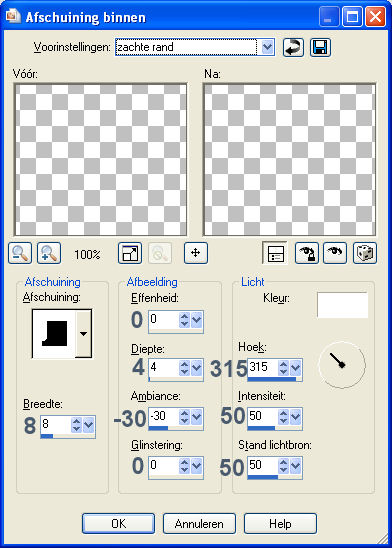Open the Breedte slider dropdown arrow
The image size is (392, 548).
pyautogui.click(x=89, y=425)
